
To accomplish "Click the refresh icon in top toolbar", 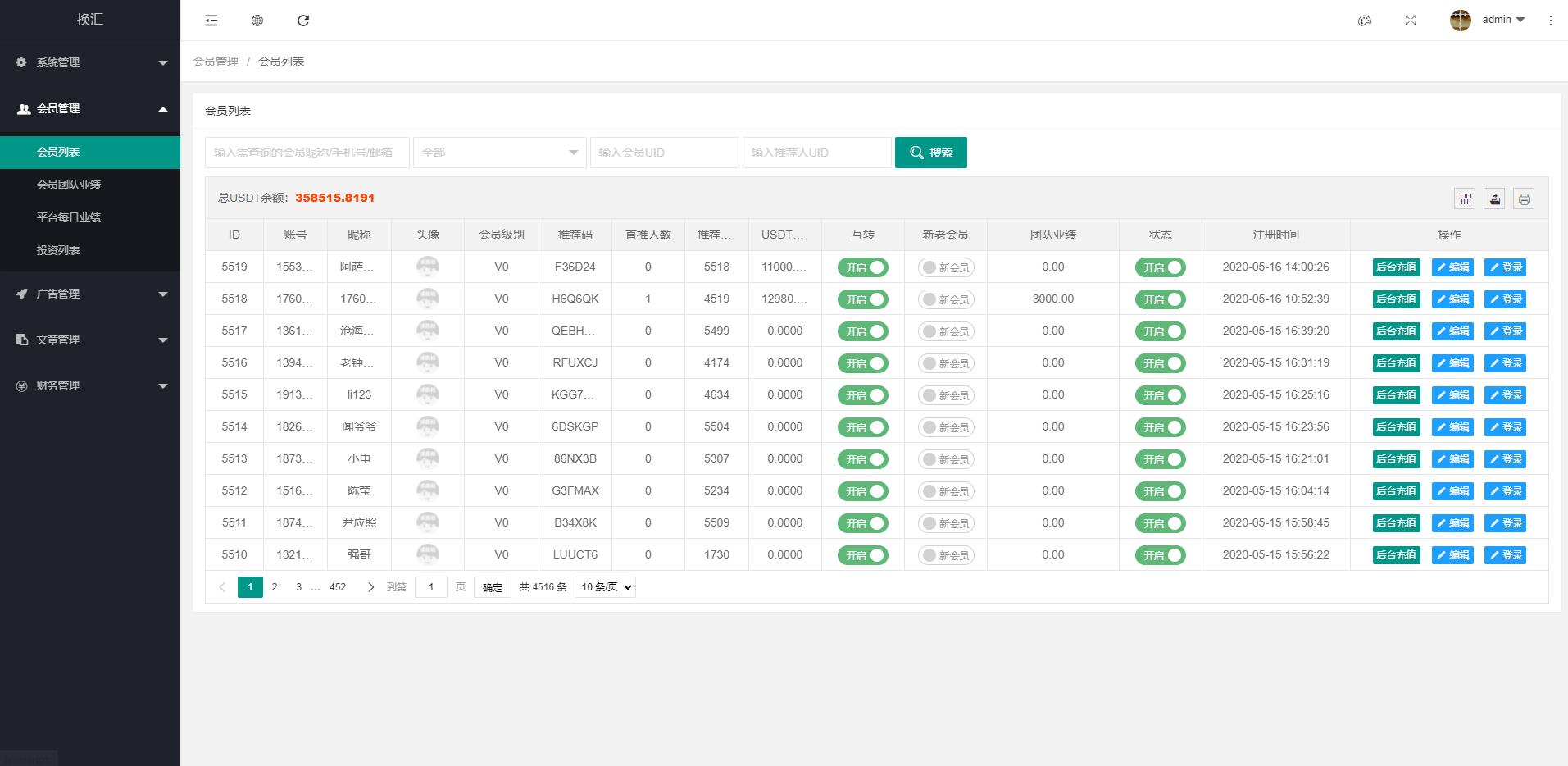I will [303, 21].
